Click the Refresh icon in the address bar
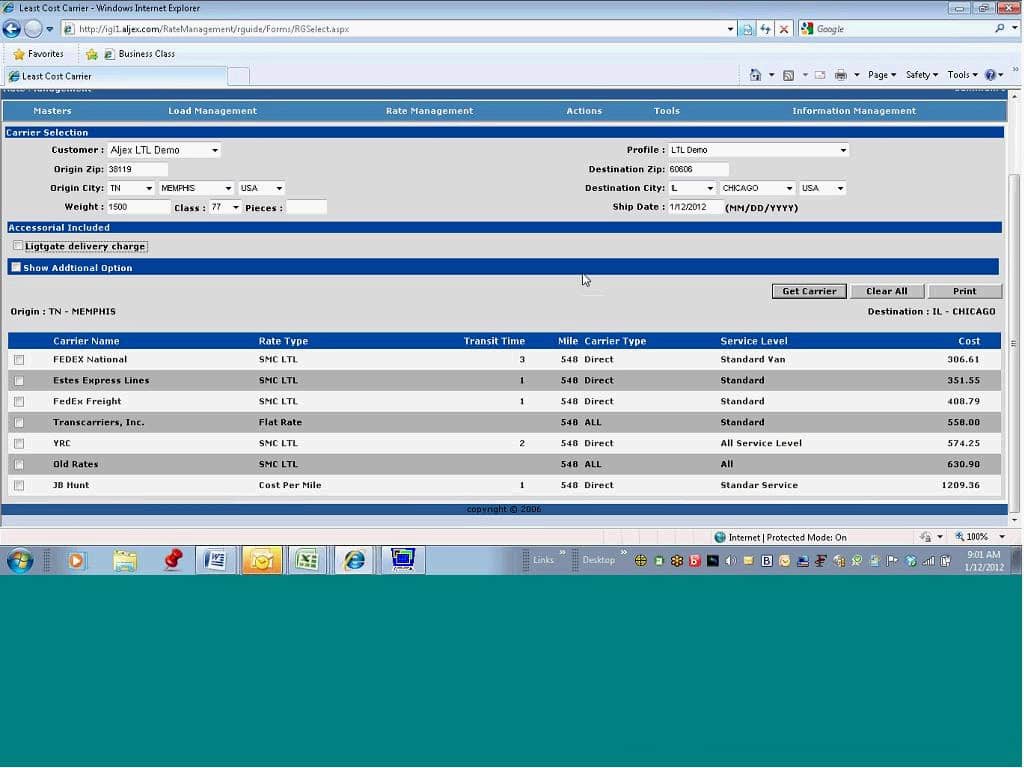Screen dimensions: 1024x768 click(765, 29)
